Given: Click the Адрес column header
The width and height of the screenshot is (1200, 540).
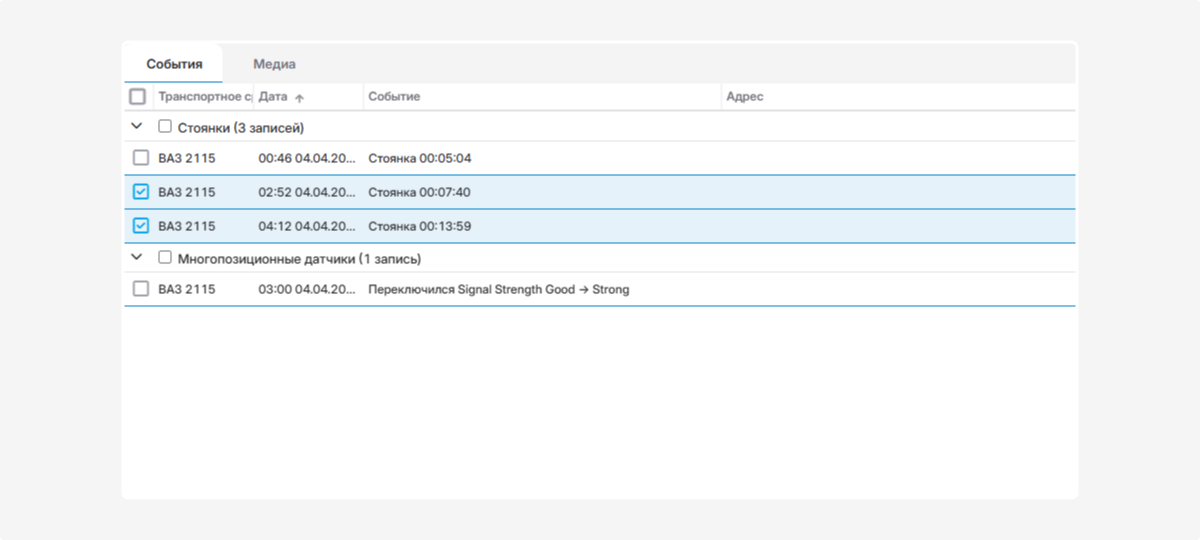Looking at the screenshot, I should (744, 97).
